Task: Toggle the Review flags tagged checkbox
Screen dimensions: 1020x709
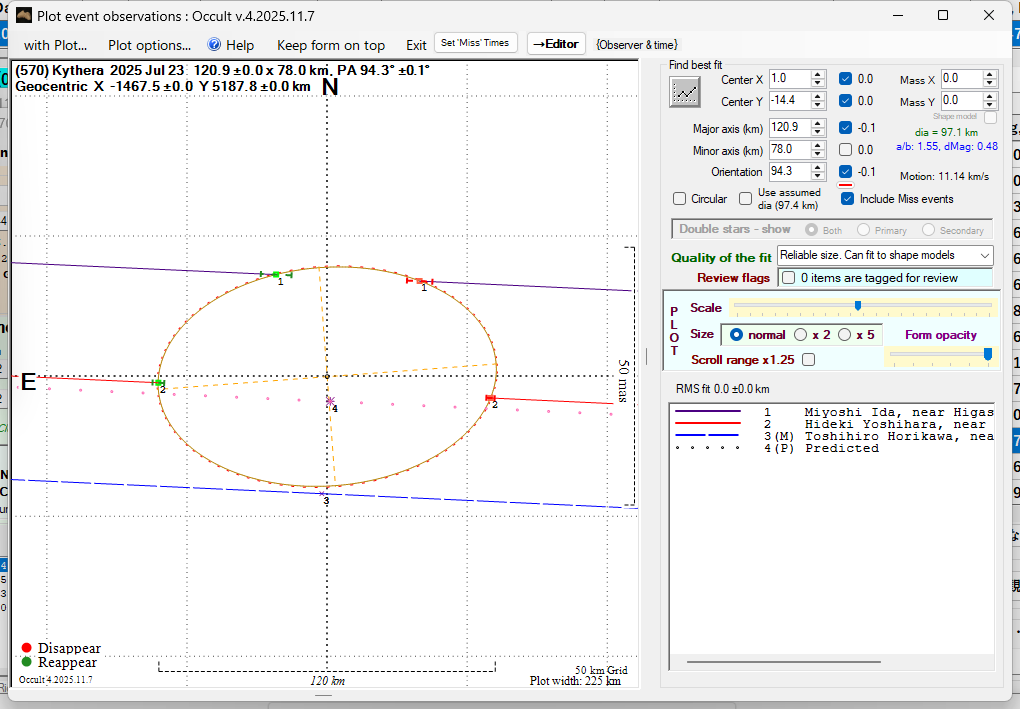Action: click(x=788, y=278)
